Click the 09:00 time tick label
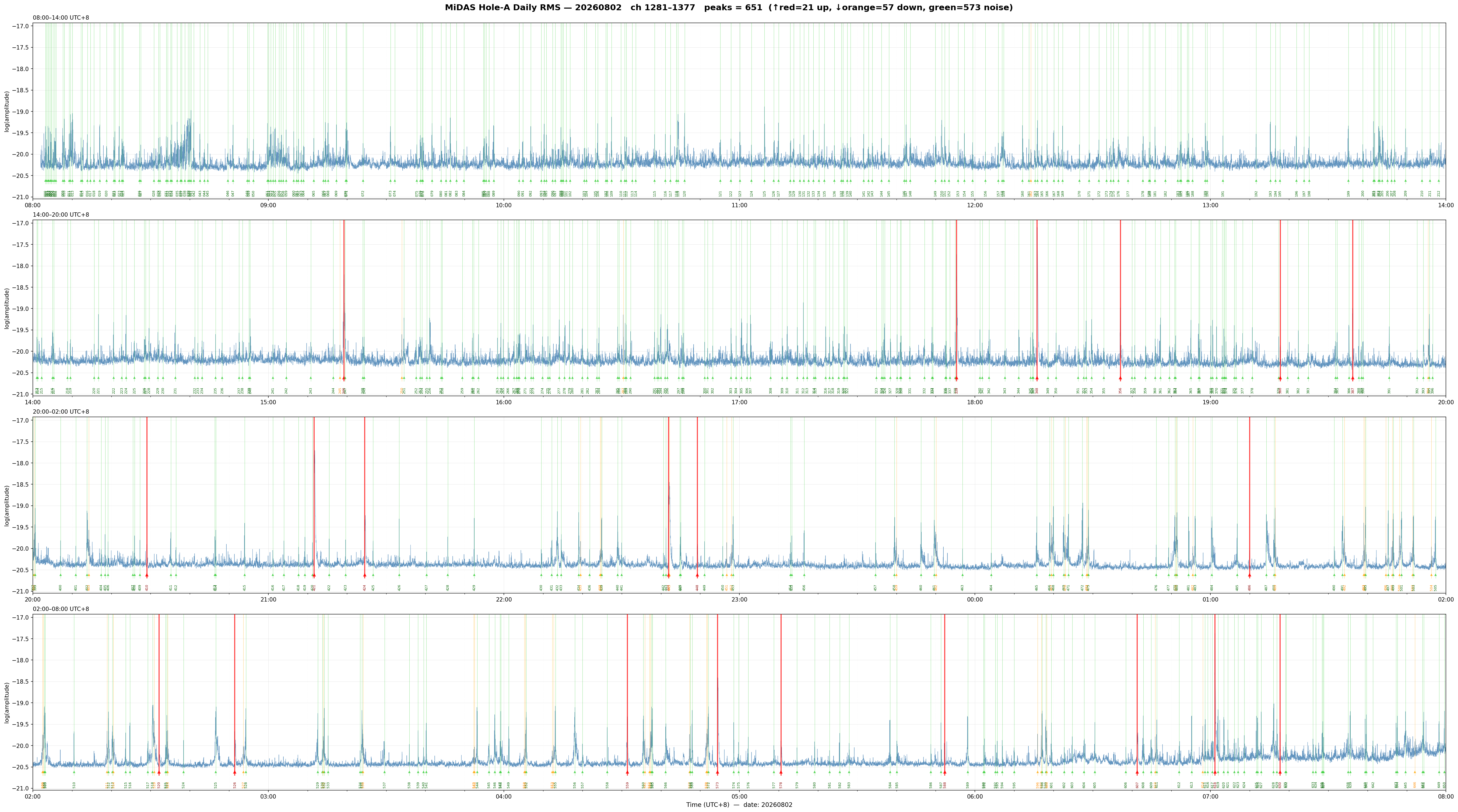The height and width of the screenshot is (812, 1458). pyautogui.click(x=268, y=205)
